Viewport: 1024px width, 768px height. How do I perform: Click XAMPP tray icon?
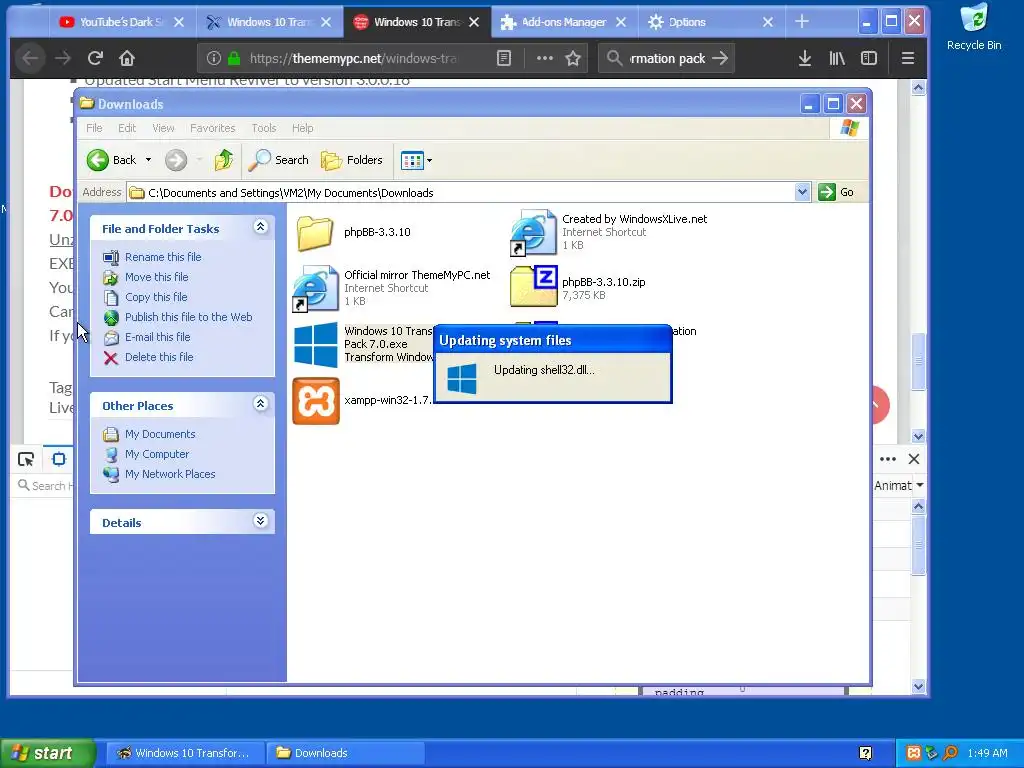pos(914,753)
